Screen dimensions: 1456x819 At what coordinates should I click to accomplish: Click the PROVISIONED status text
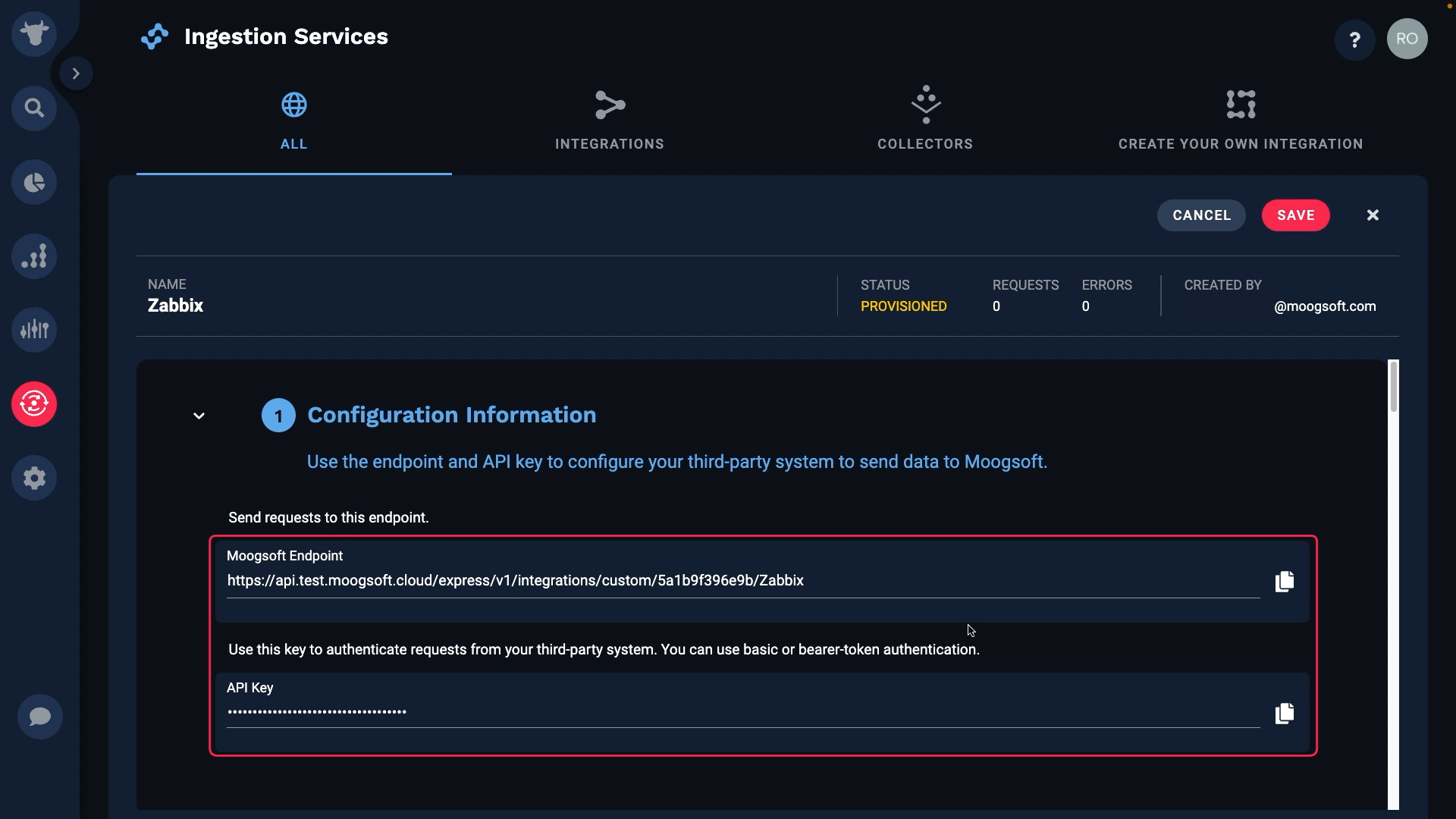(903, 306)
